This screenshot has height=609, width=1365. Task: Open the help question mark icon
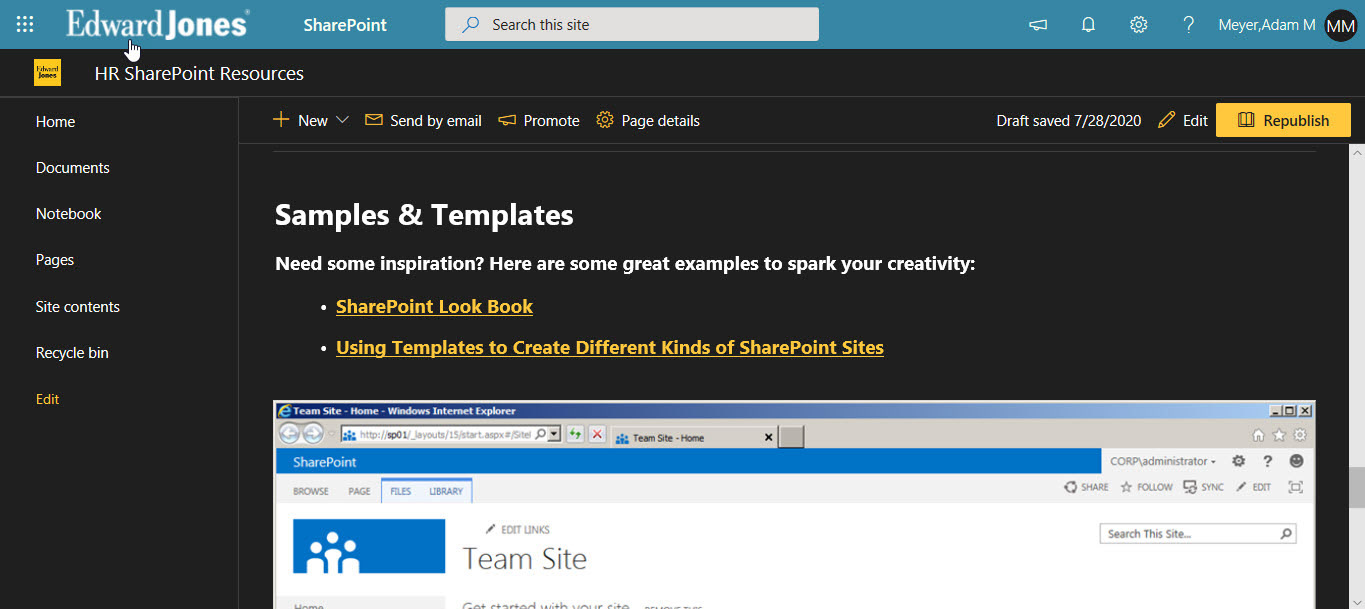[x=1188, y=25]
